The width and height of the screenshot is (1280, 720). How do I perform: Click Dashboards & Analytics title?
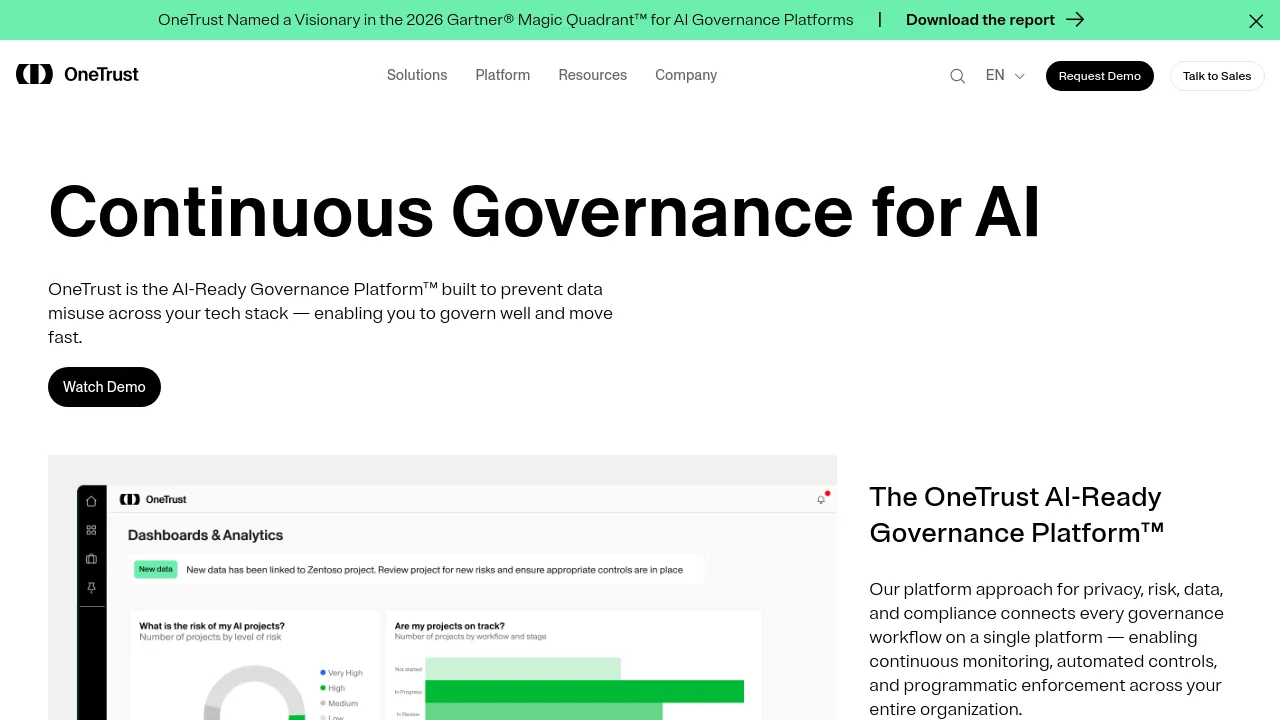(205, 535)
